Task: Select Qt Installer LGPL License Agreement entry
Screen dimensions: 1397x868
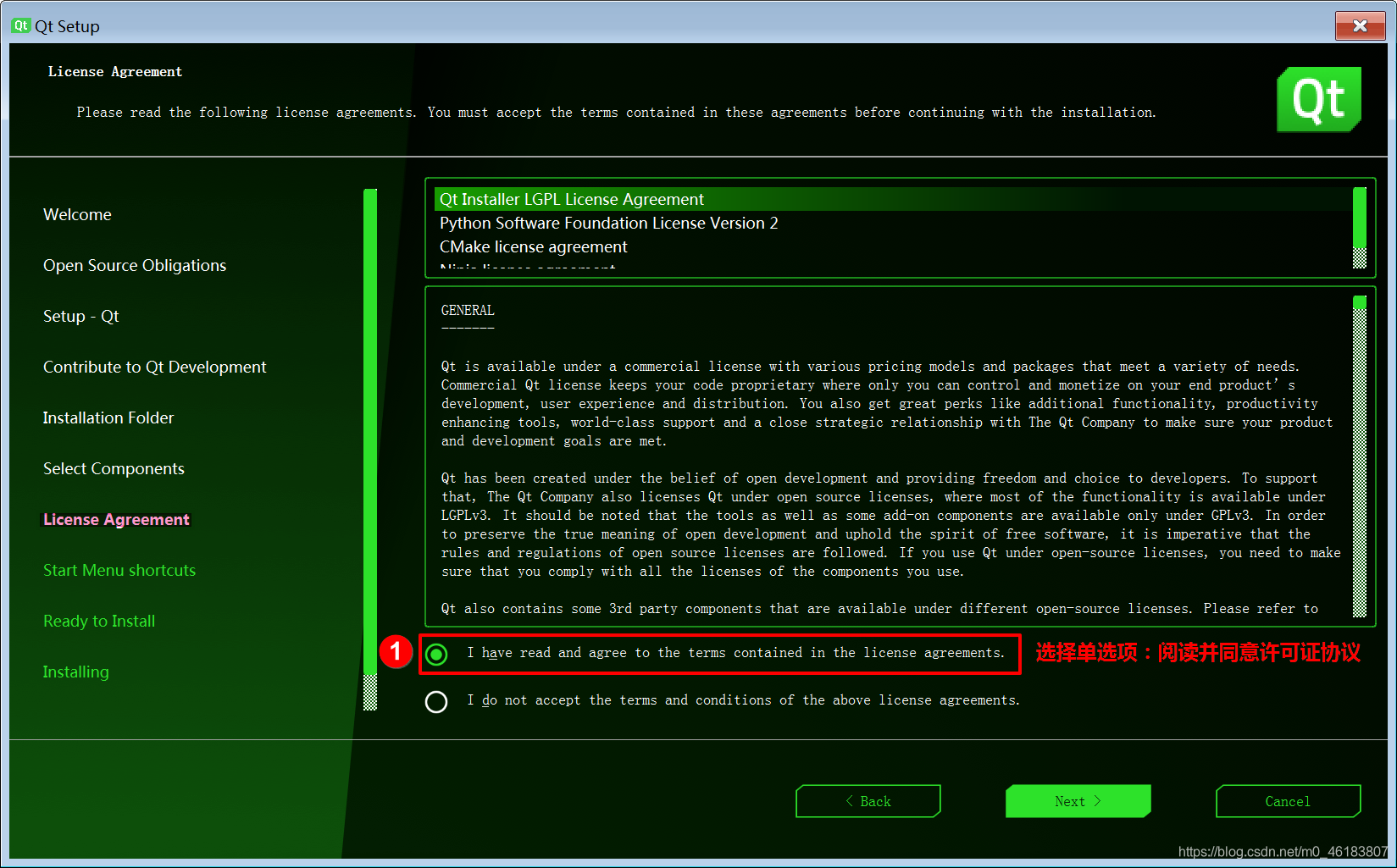Action: [894, 199]
